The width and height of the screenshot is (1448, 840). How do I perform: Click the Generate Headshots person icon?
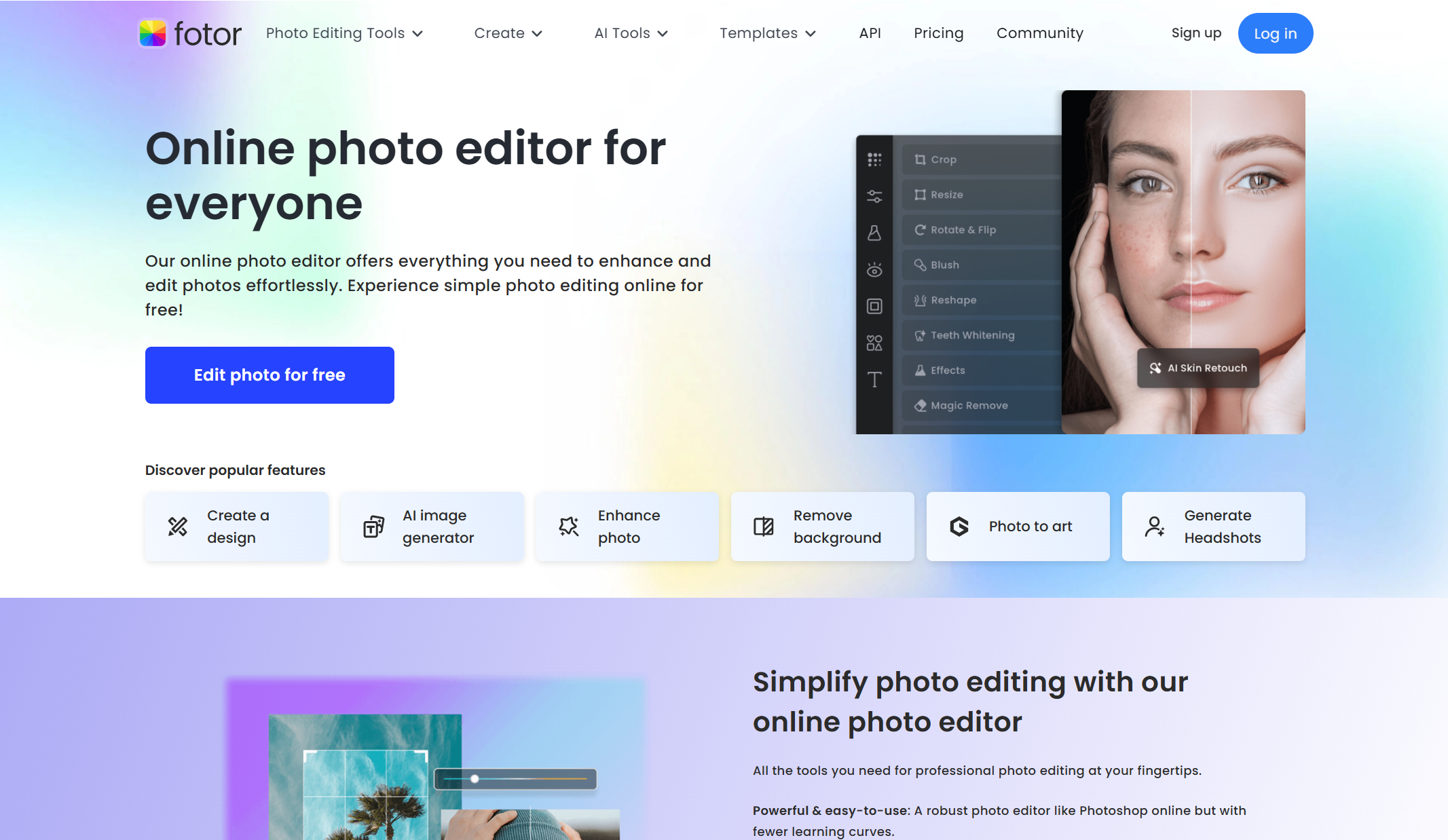[x=1155, y=527]
